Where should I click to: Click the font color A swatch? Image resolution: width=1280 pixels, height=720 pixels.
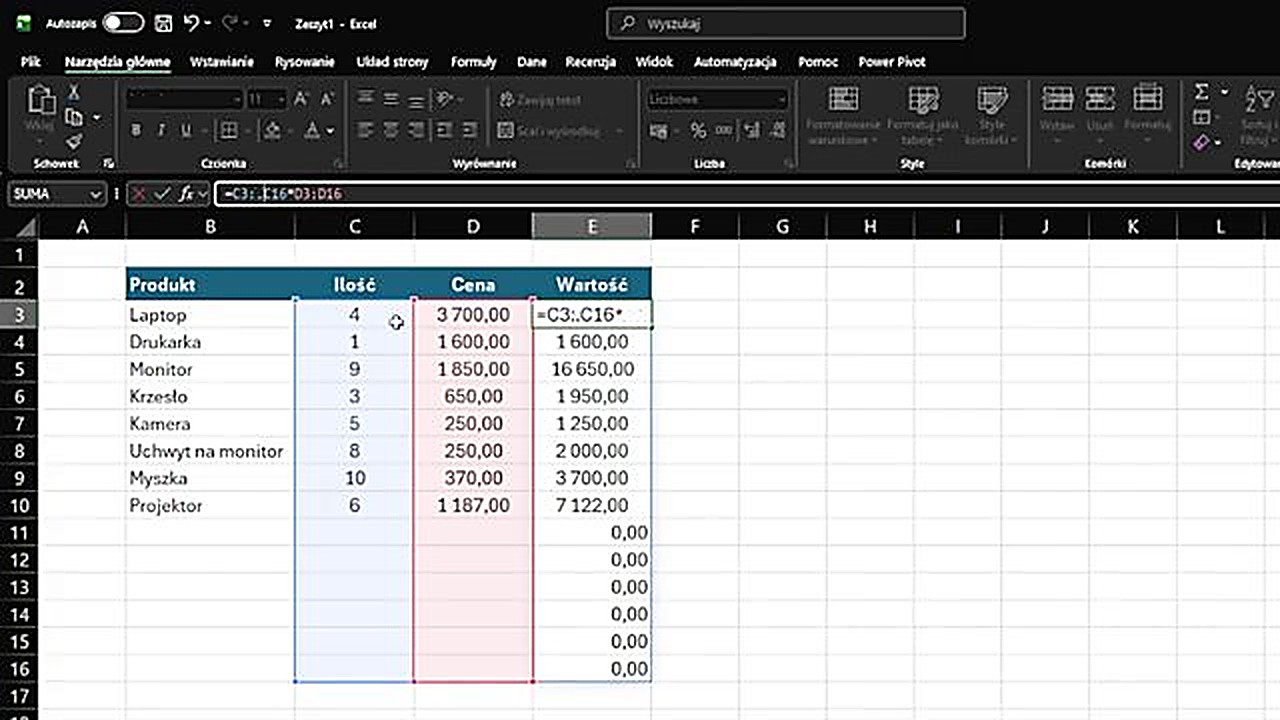[x=312, y=131]
